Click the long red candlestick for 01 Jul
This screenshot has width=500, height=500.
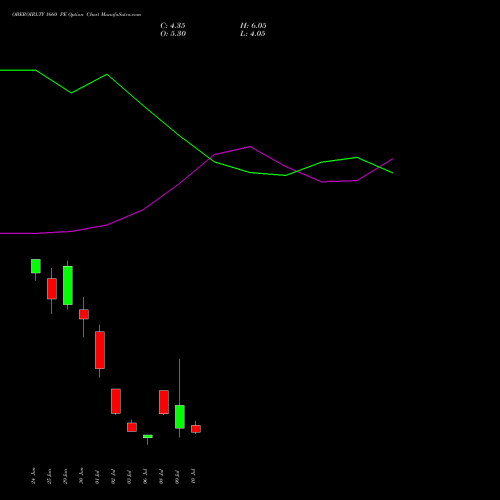tap(100, 350)
